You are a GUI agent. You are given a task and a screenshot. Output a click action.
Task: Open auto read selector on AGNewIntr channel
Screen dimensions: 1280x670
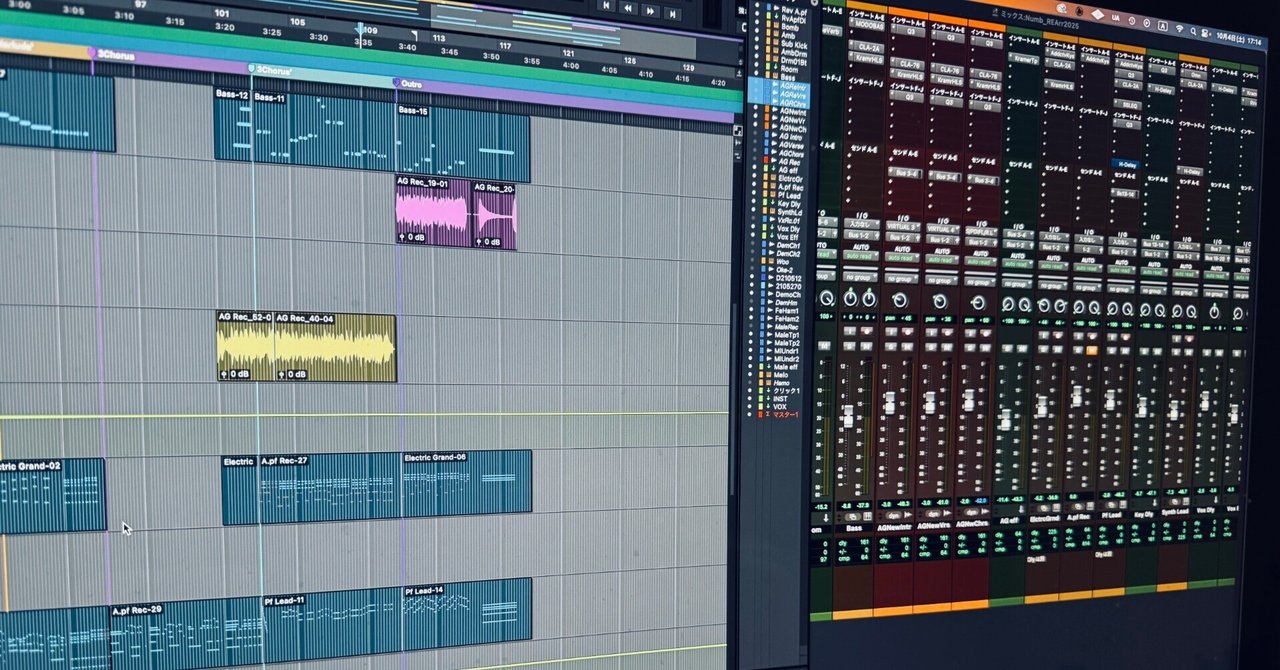[901, 258]
